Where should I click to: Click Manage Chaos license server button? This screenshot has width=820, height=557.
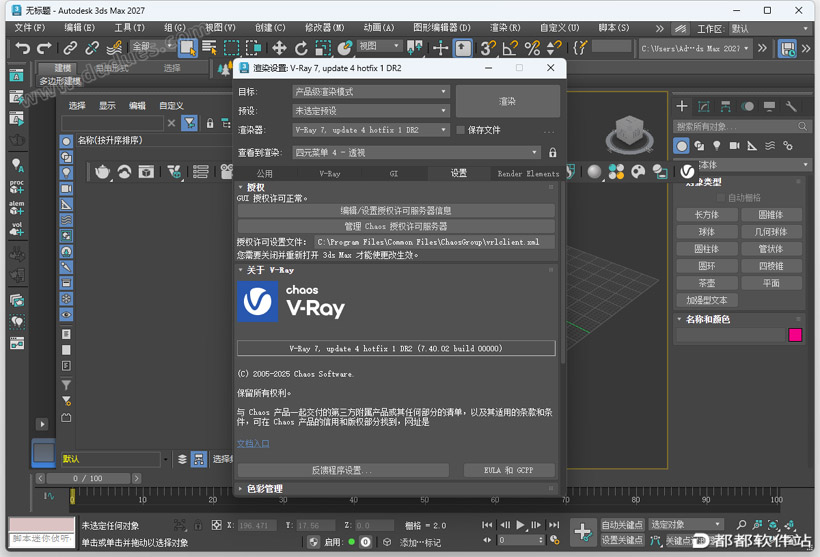pyautogui.click(x=396, y=226)
